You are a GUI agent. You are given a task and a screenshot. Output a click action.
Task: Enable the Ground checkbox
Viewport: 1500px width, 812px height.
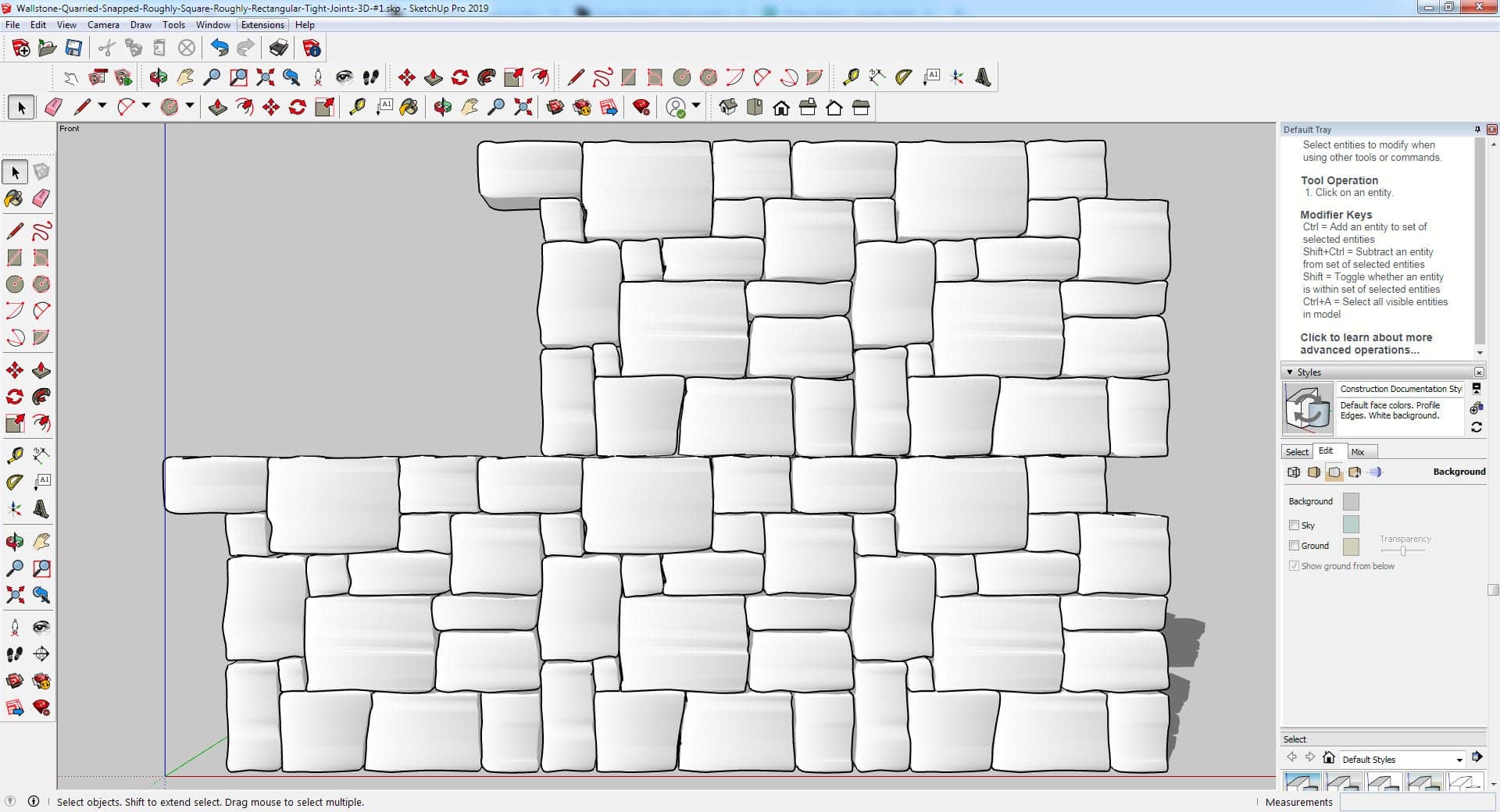[x=1294, y=546]
